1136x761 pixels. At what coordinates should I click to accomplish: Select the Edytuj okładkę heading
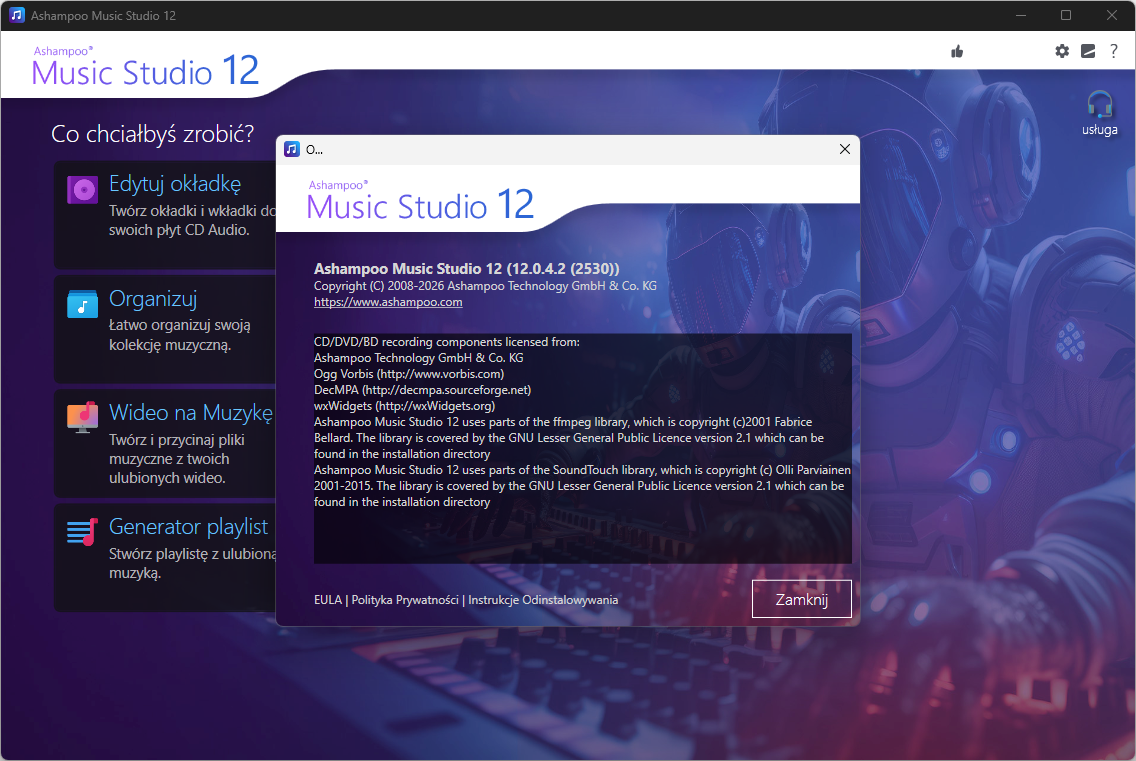(175, 184)
